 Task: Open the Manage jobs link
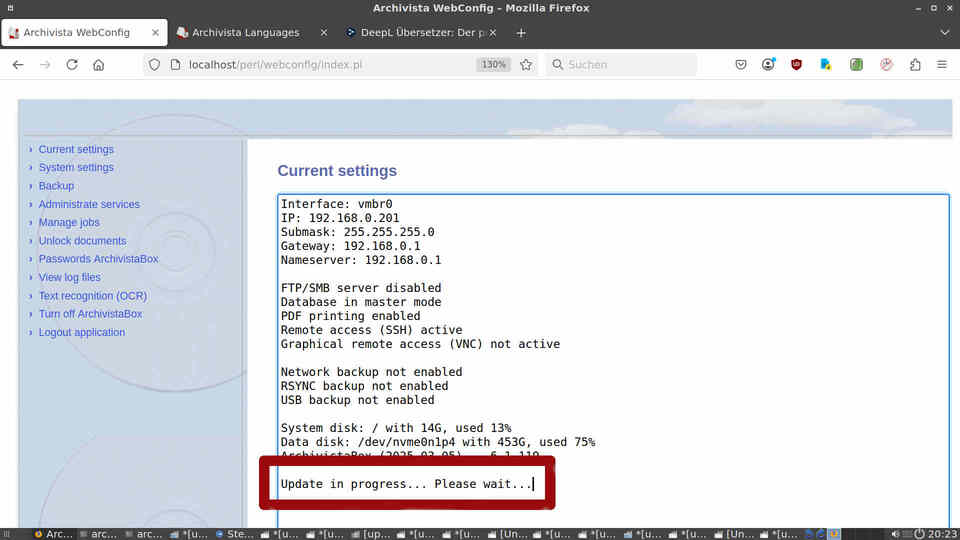tap(69, 222)
